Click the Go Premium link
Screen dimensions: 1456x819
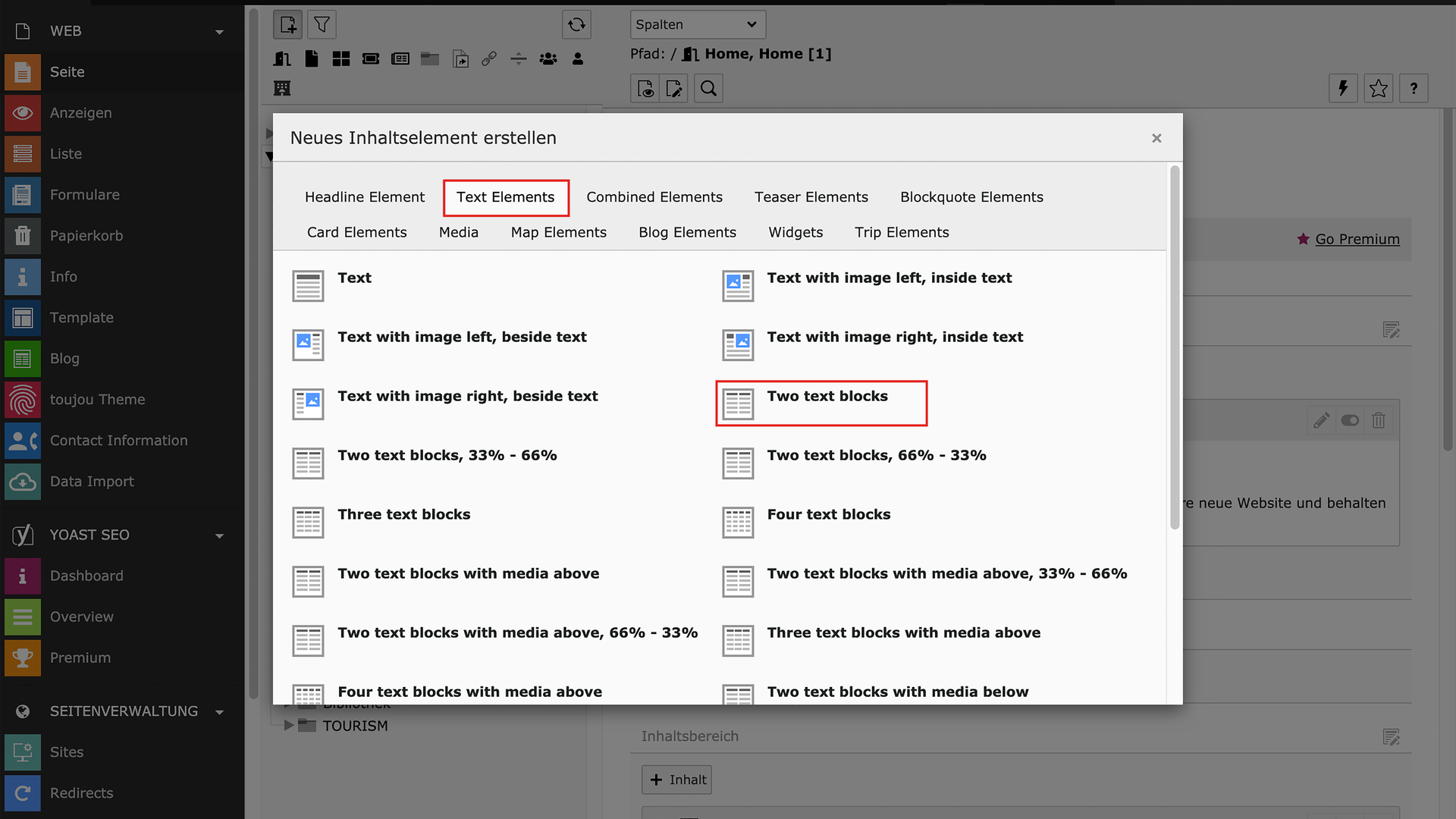point(1357,239)
